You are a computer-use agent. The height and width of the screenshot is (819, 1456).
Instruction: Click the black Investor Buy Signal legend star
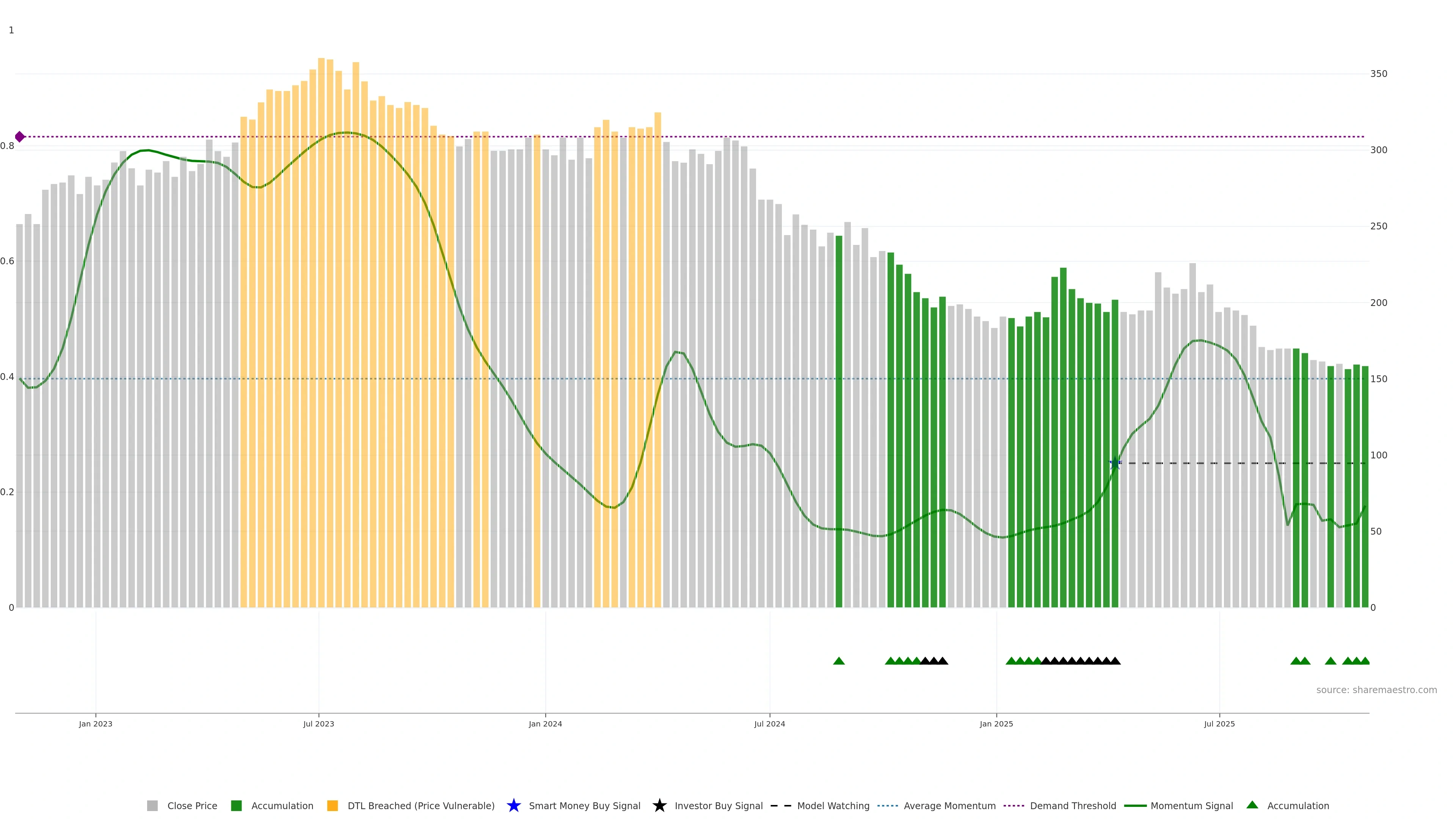pos(659,806)
